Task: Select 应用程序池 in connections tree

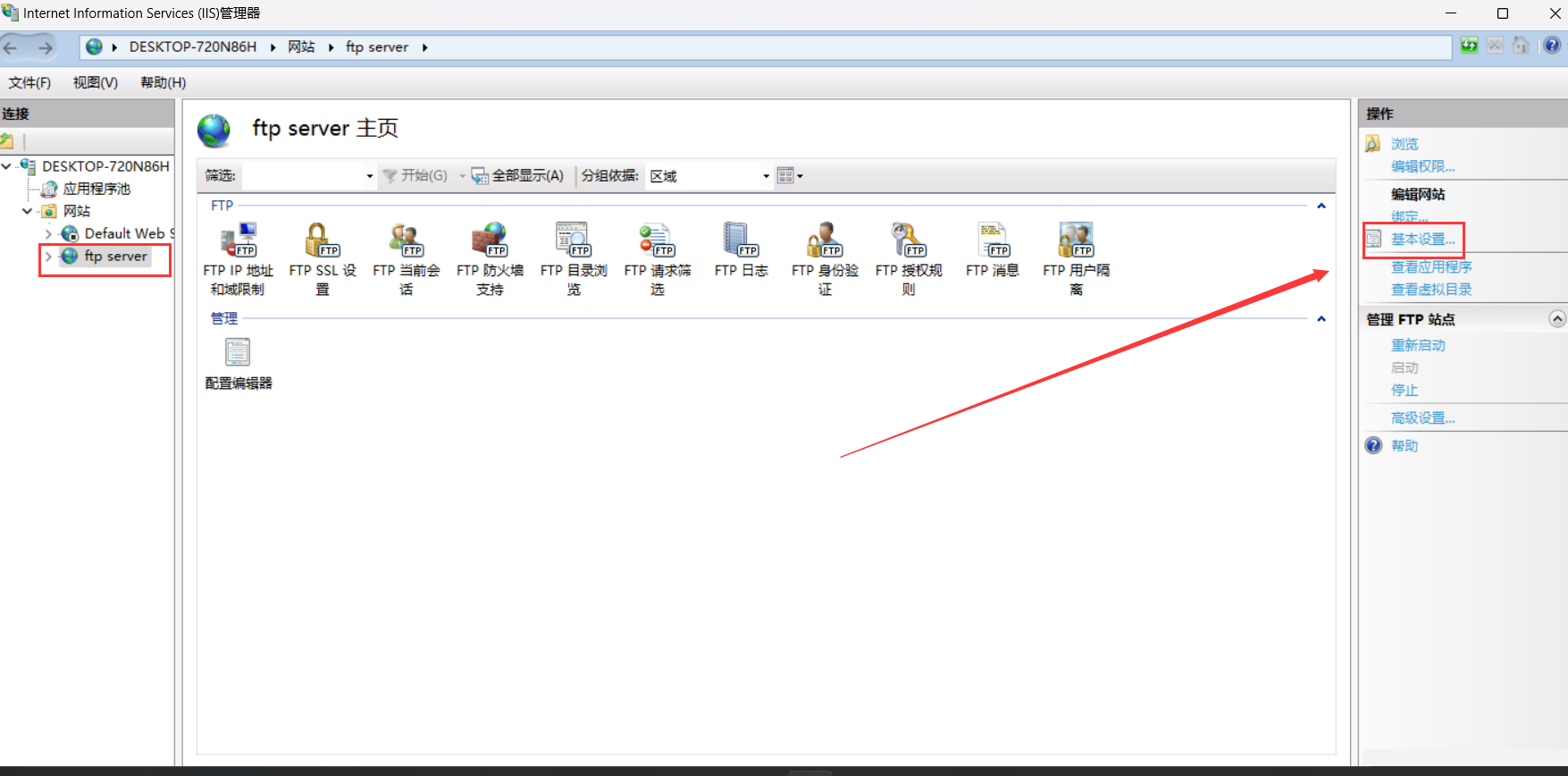Action: [96, 189]
